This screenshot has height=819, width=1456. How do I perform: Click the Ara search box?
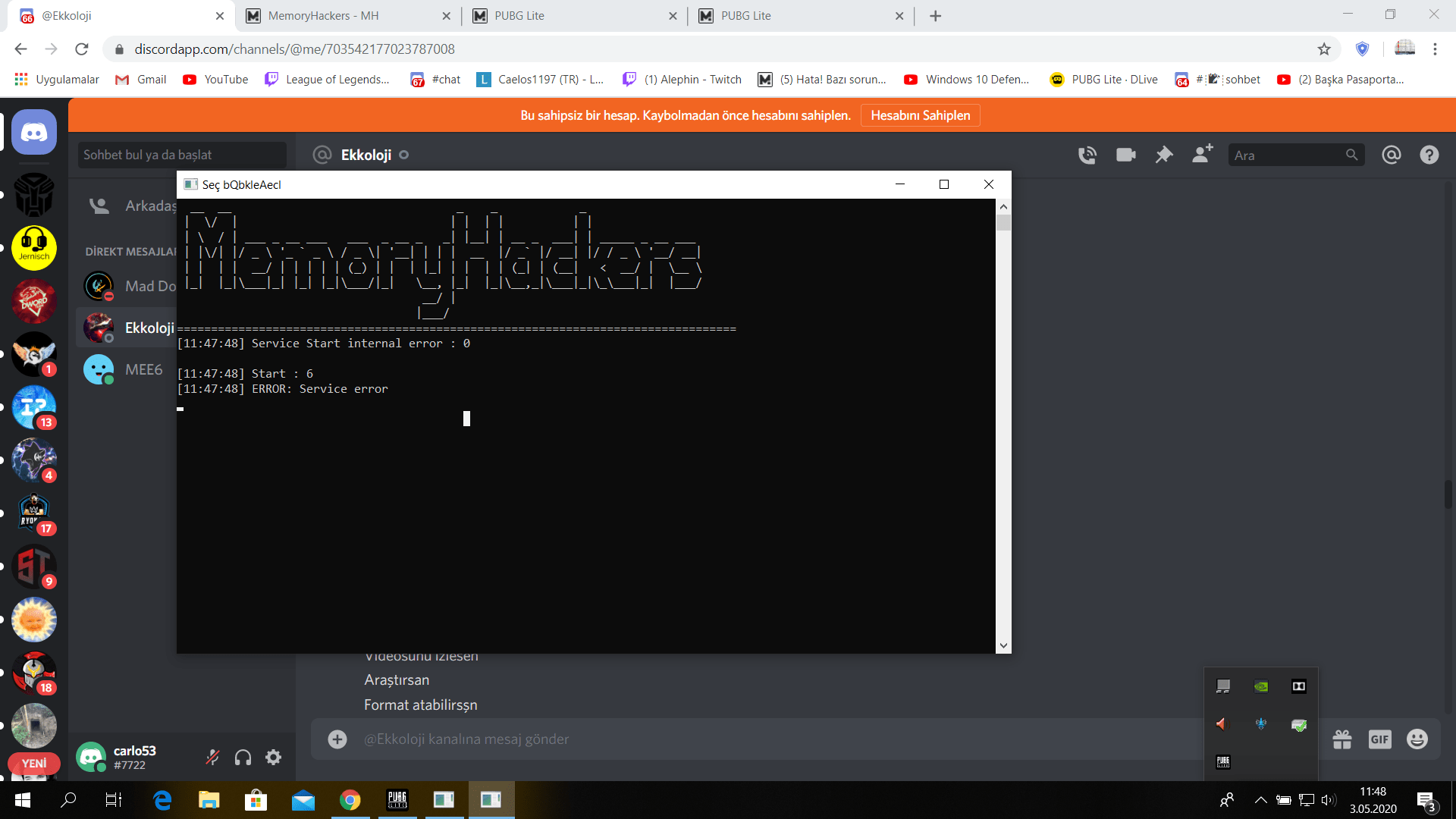[1296, 155]
